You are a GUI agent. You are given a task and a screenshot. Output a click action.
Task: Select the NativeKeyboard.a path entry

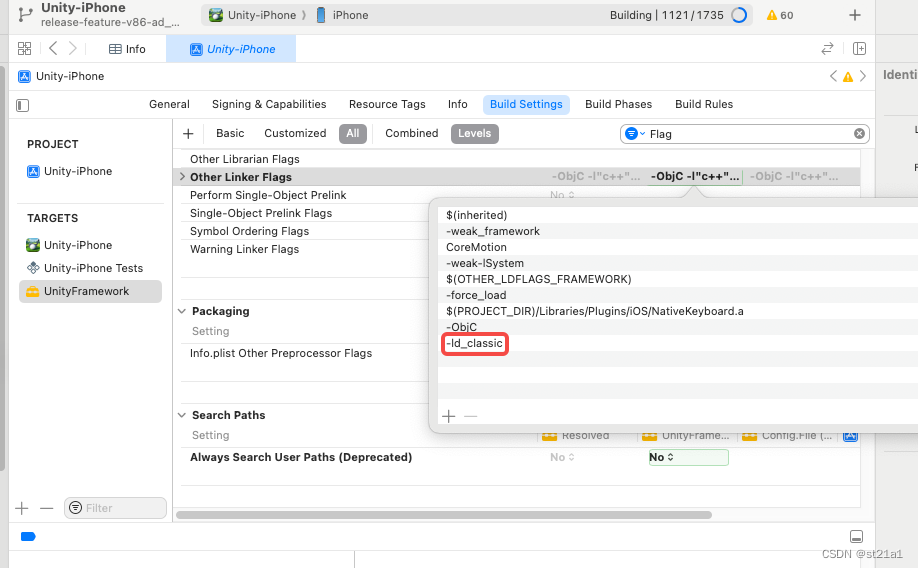(x=595, y=311)
